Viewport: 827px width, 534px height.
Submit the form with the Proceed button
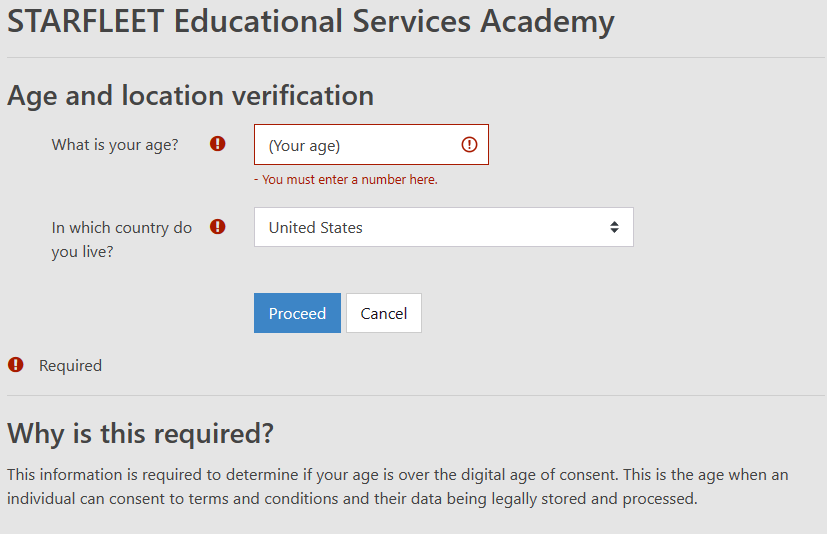[297, 313]
